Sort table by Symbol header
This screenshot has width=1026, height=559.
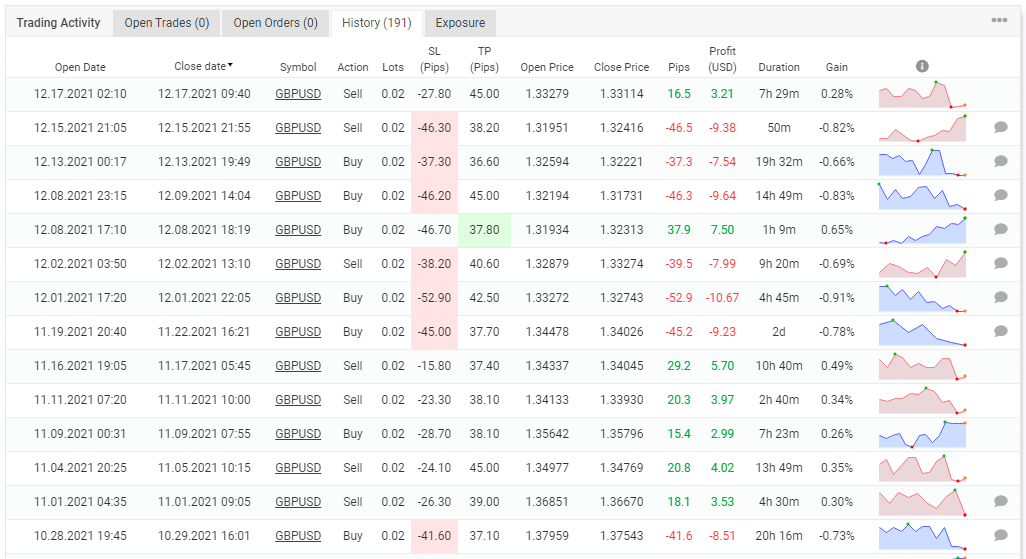[298, 67]
